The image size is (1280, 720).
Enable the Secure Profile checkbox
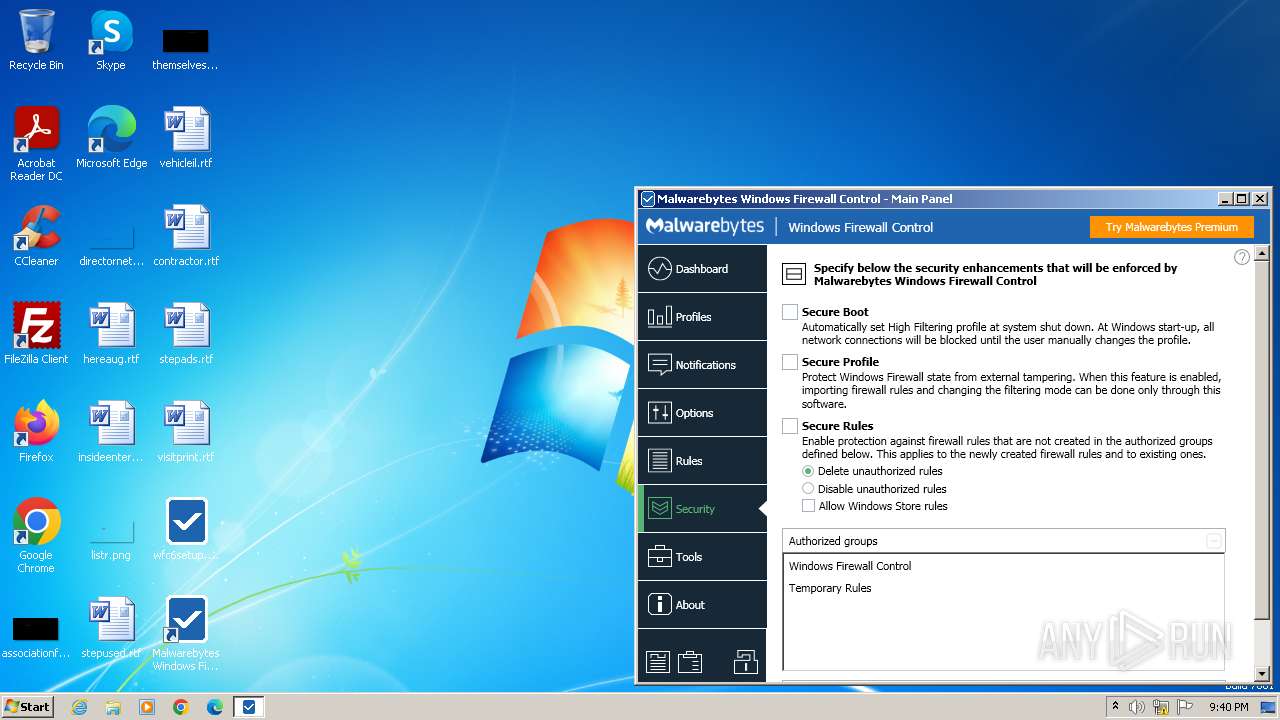click(790, 362)
